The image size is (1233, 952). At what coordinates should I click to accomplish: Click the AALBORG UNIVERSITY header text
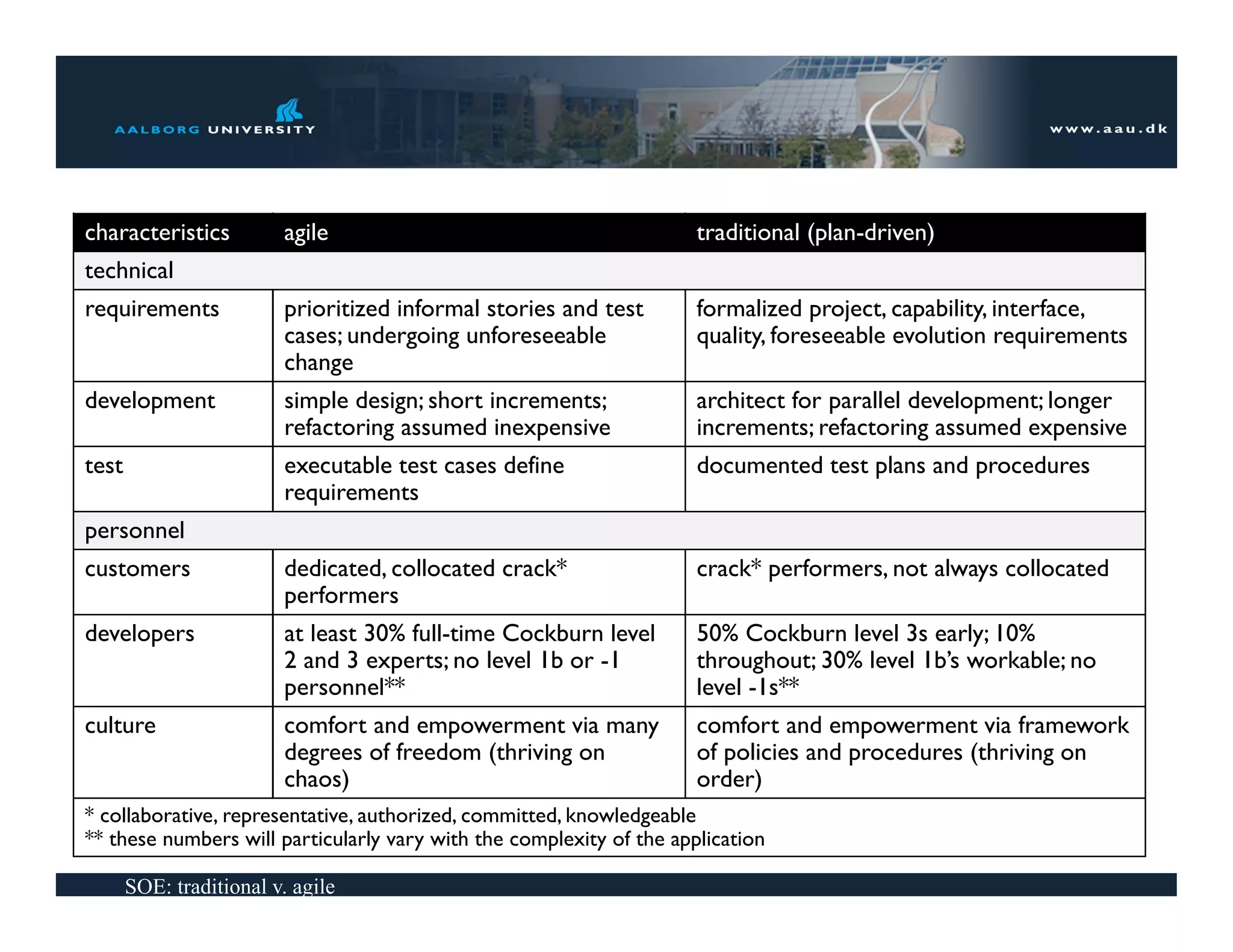[215, 129]
